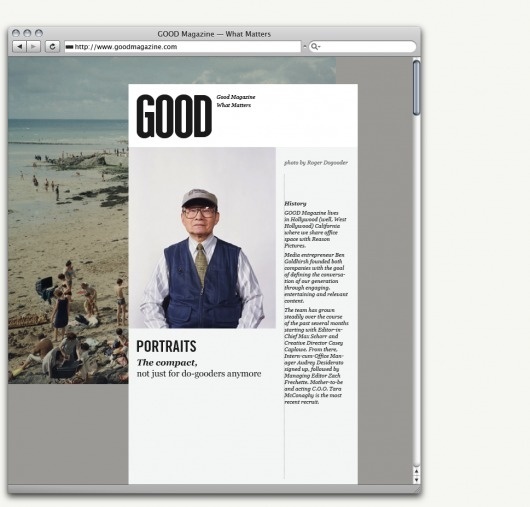This screenshot has height=507, width=530.
Task: Click the window resize grip corner
Action: tap(417, 489)
